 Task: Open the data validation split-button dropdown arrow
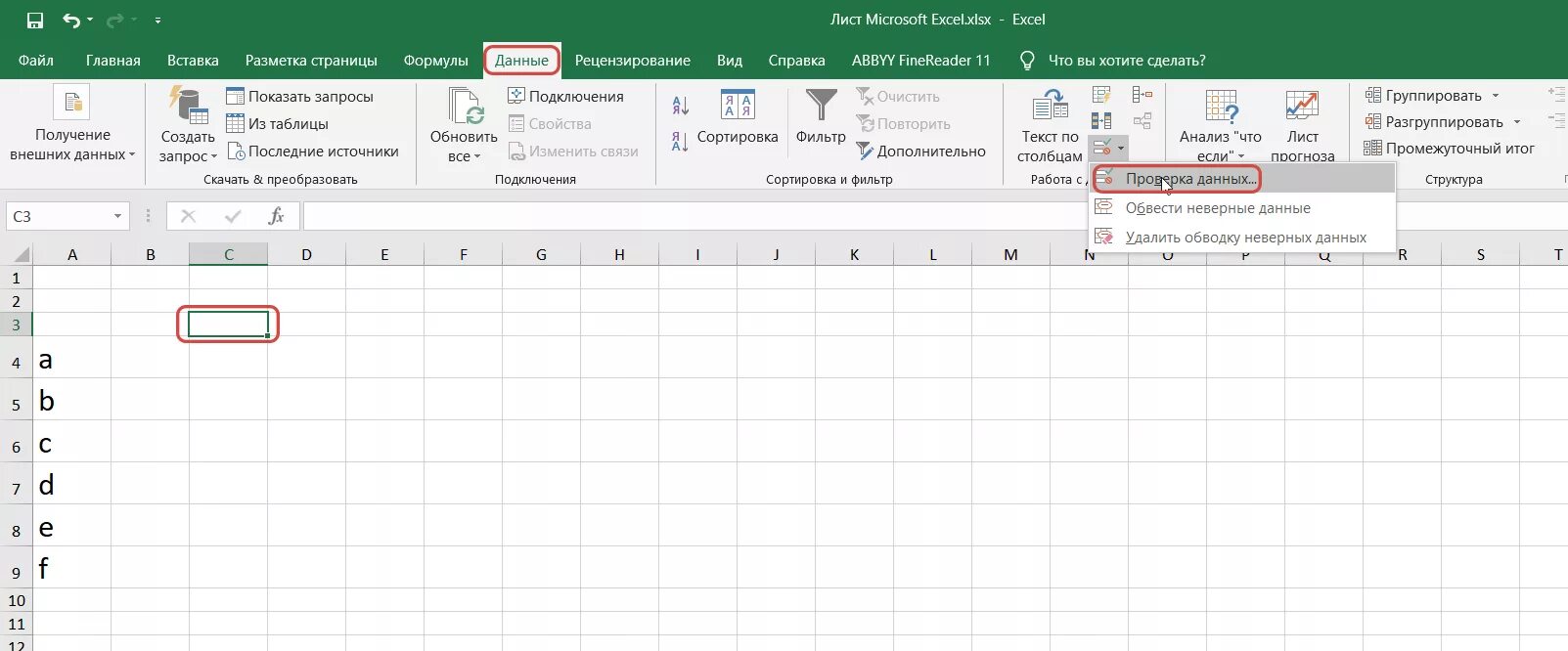click(x=1121, y=149)
